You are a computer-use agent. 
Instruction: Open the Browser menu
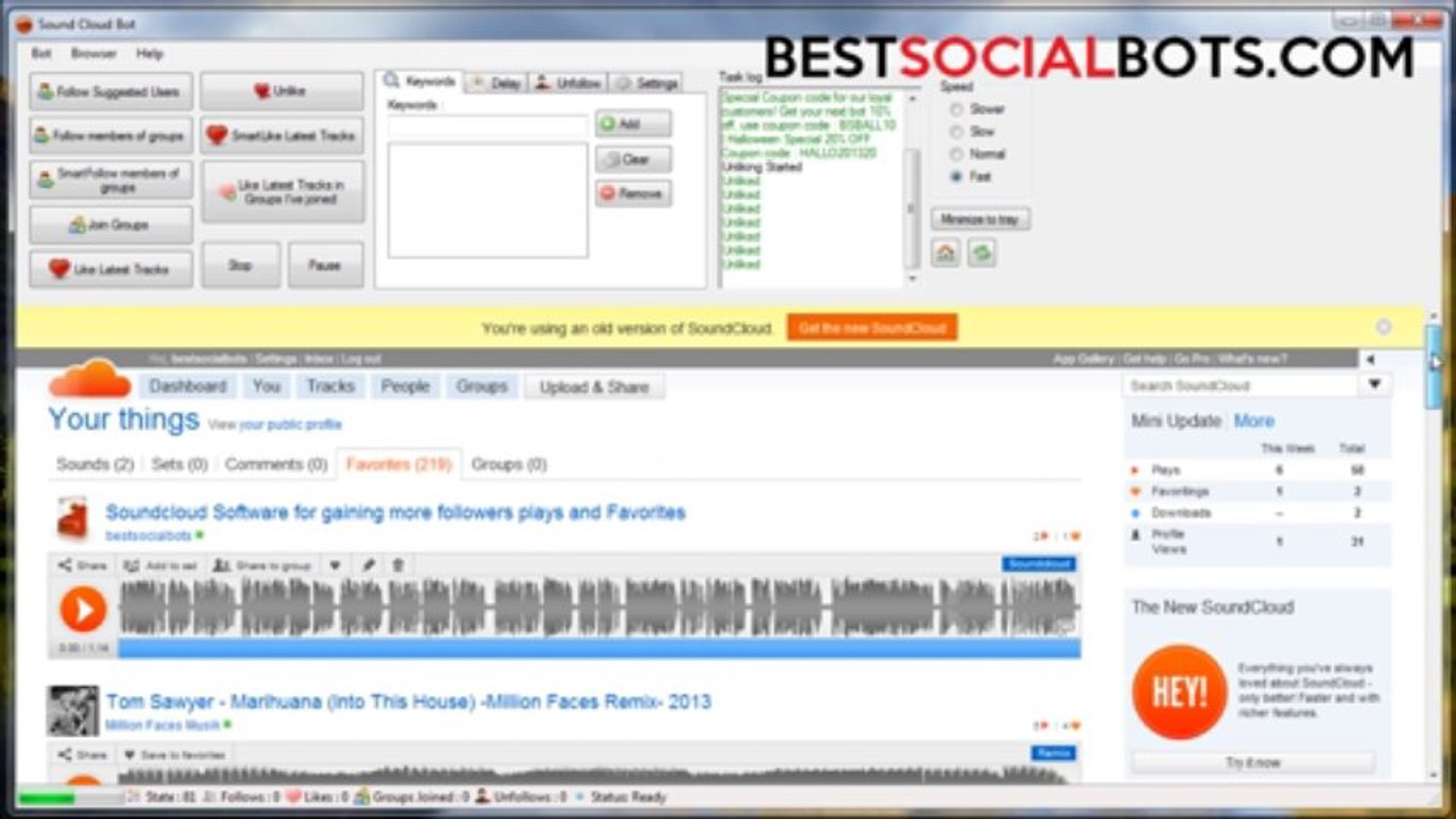(x=93, y=54)
